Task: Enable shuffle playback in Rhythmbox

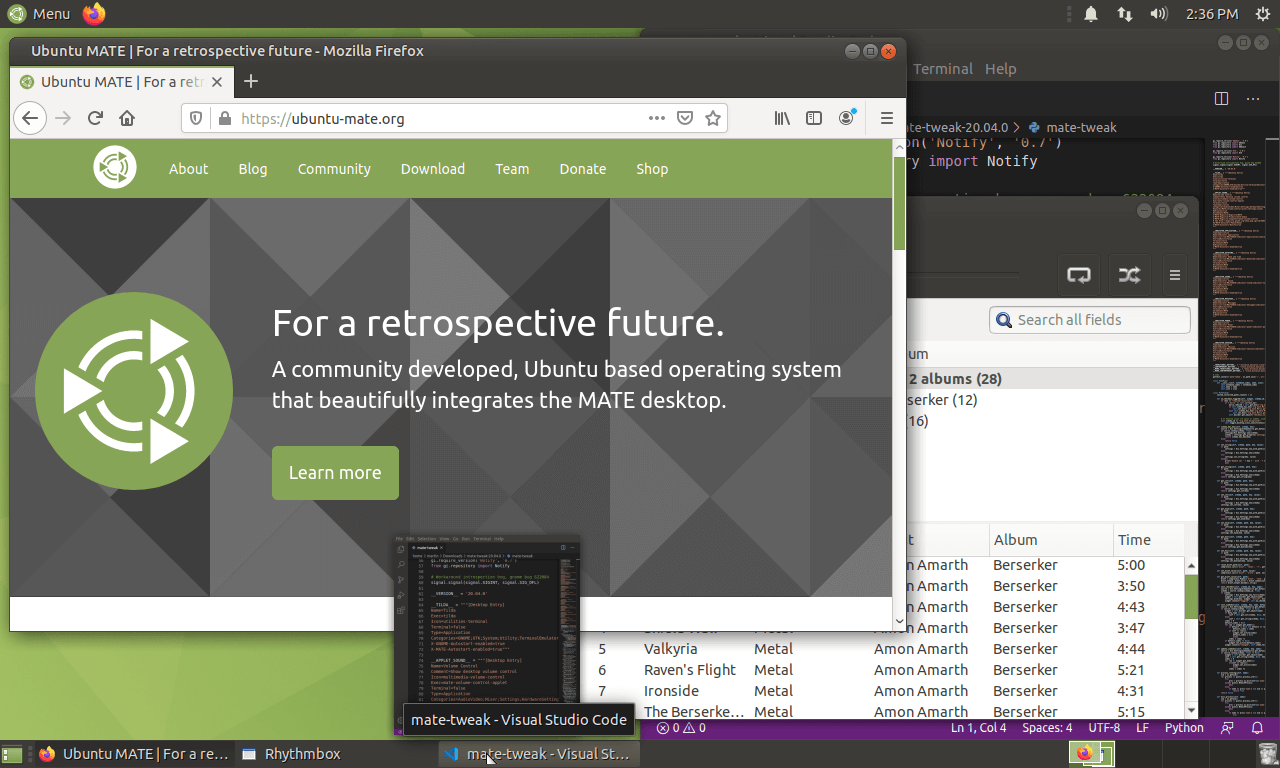Action: 1129,274
